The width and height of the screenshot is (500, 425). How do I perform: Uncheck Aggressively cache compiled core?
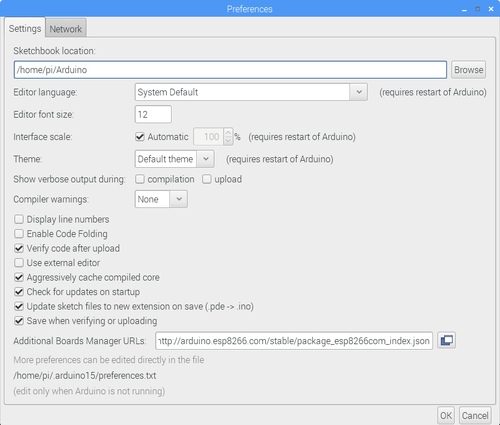[x=19, y=277]
